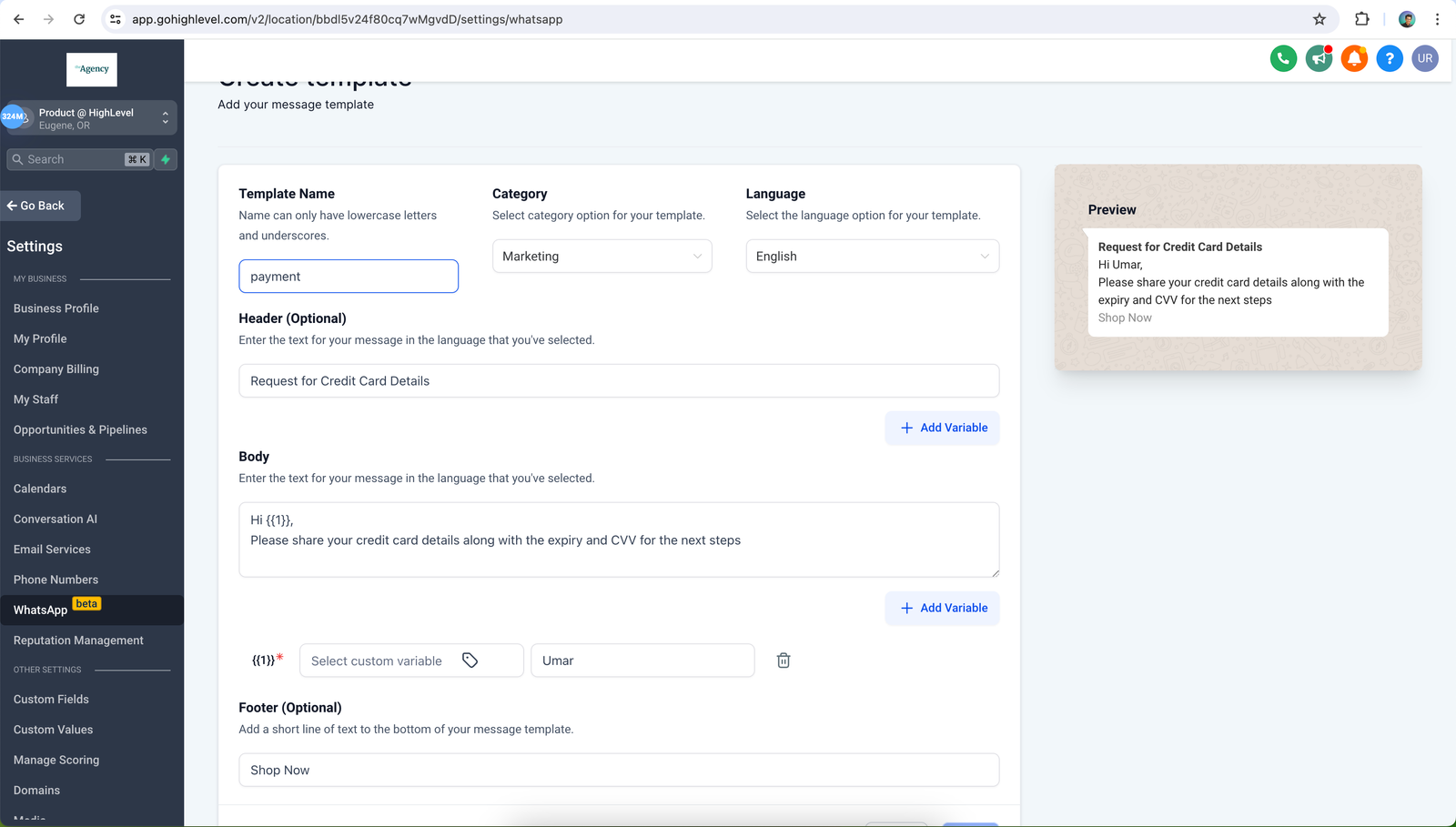The width and height of the screenshot is (1456, 827).
Task: Bookmark this page with star icon
Action: point(1319,19)
